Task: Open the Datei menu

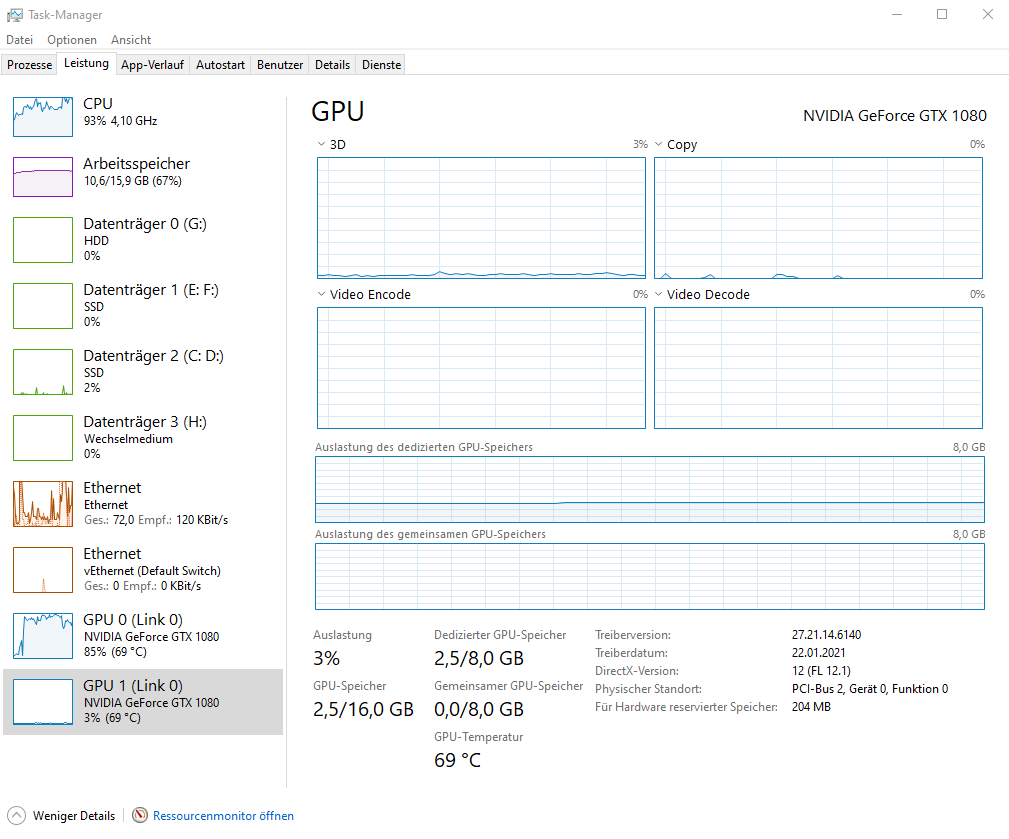Action: pyautogui.click(x=19, y=40)
